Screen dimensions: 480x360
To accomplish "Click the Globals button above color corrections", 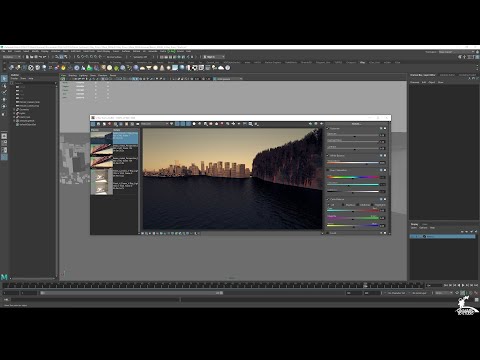I will (x=356, y=124).
